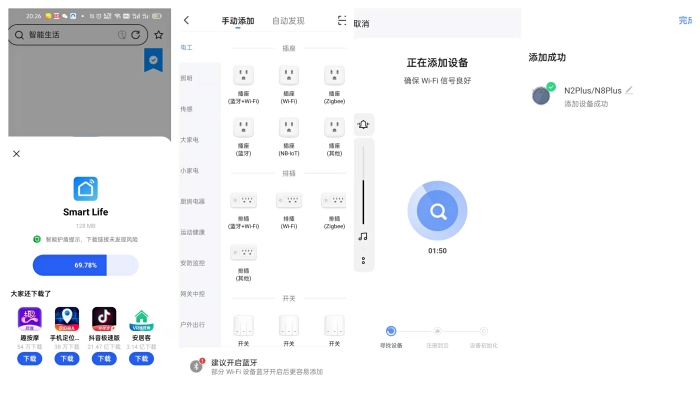Select the 传感 category

[x=187, y=109]
